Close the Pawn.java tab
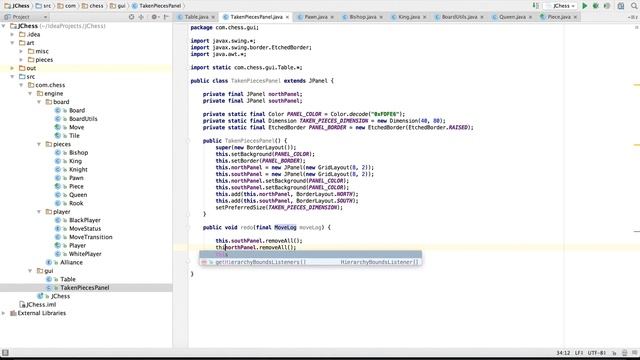Image resolution: width=640 pixels, height=360 pixels. point(332,17)
